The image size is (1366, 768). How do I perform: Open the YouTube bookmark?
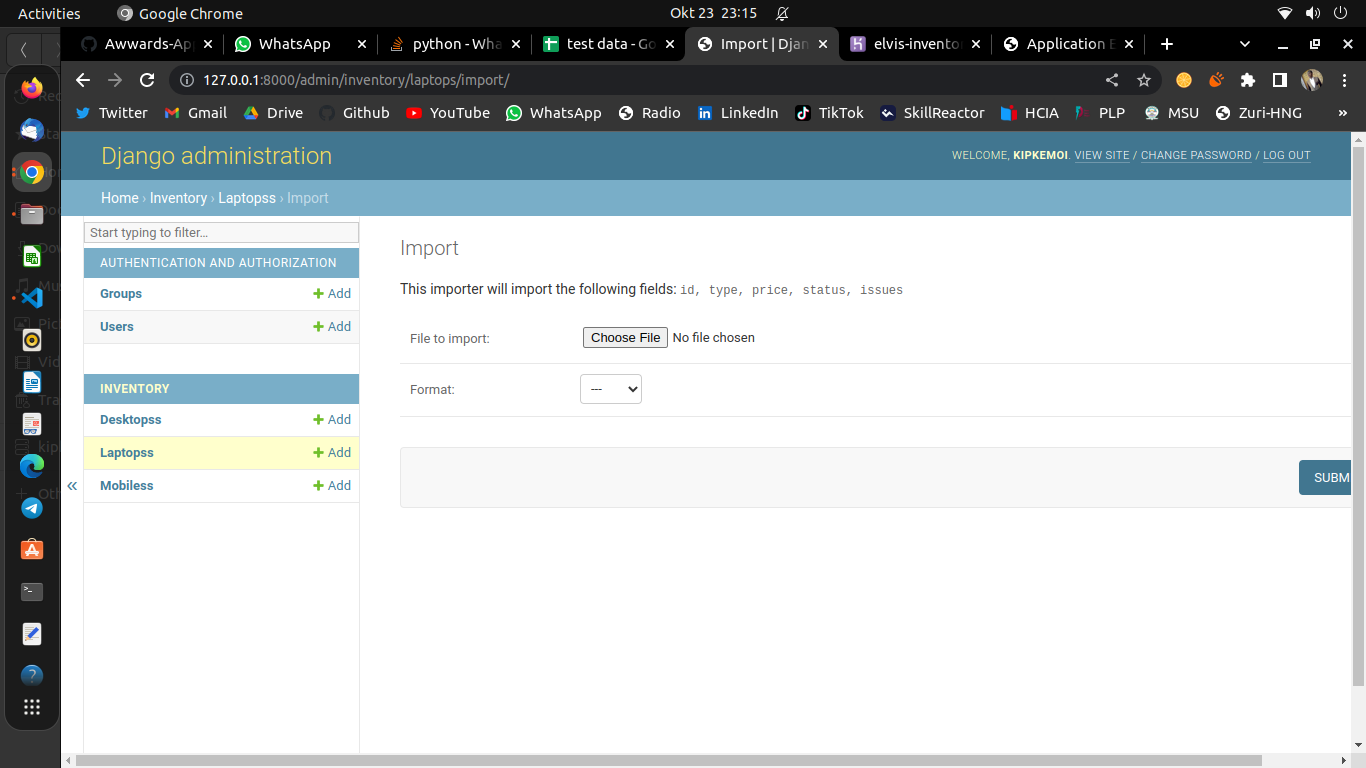pos(448,113)
